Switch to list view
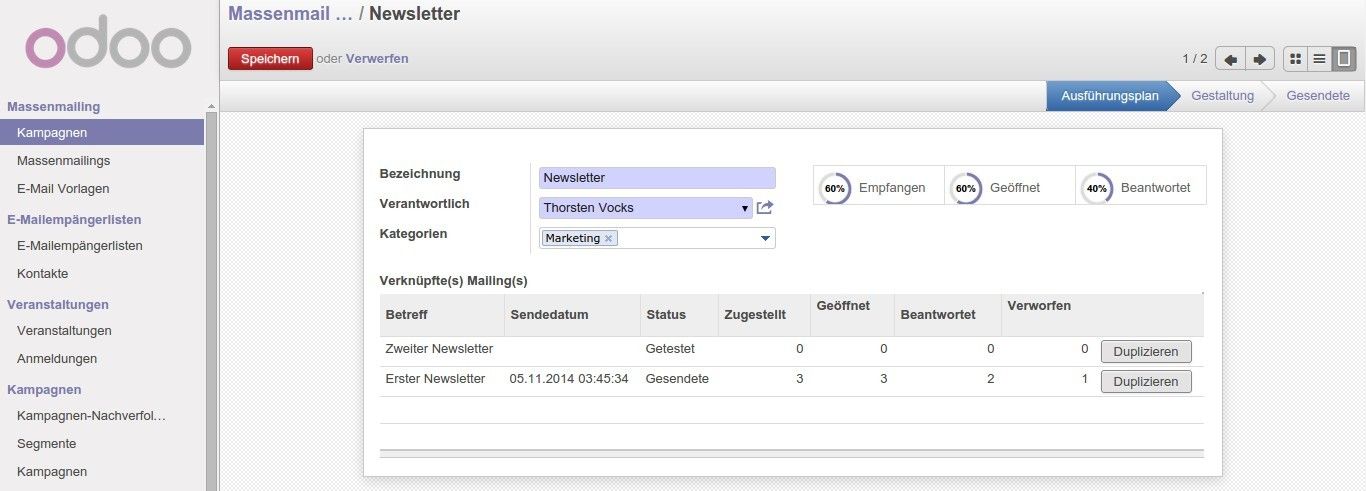The height and width of the screenshot is (491, 1366). (1320, 59)
